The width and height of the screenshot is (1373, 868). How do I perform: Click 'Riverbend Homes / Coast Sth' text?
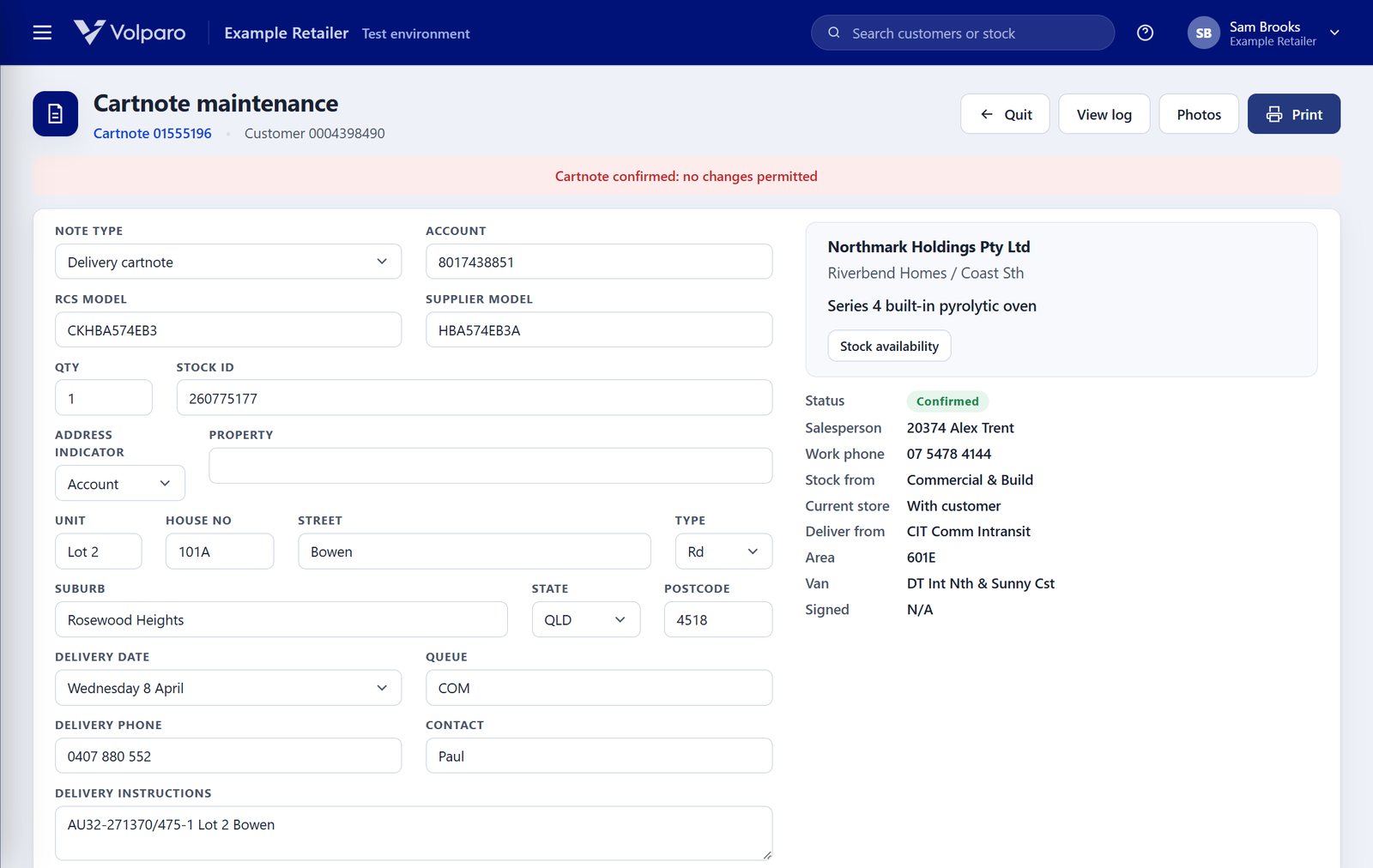pos(926,273)
